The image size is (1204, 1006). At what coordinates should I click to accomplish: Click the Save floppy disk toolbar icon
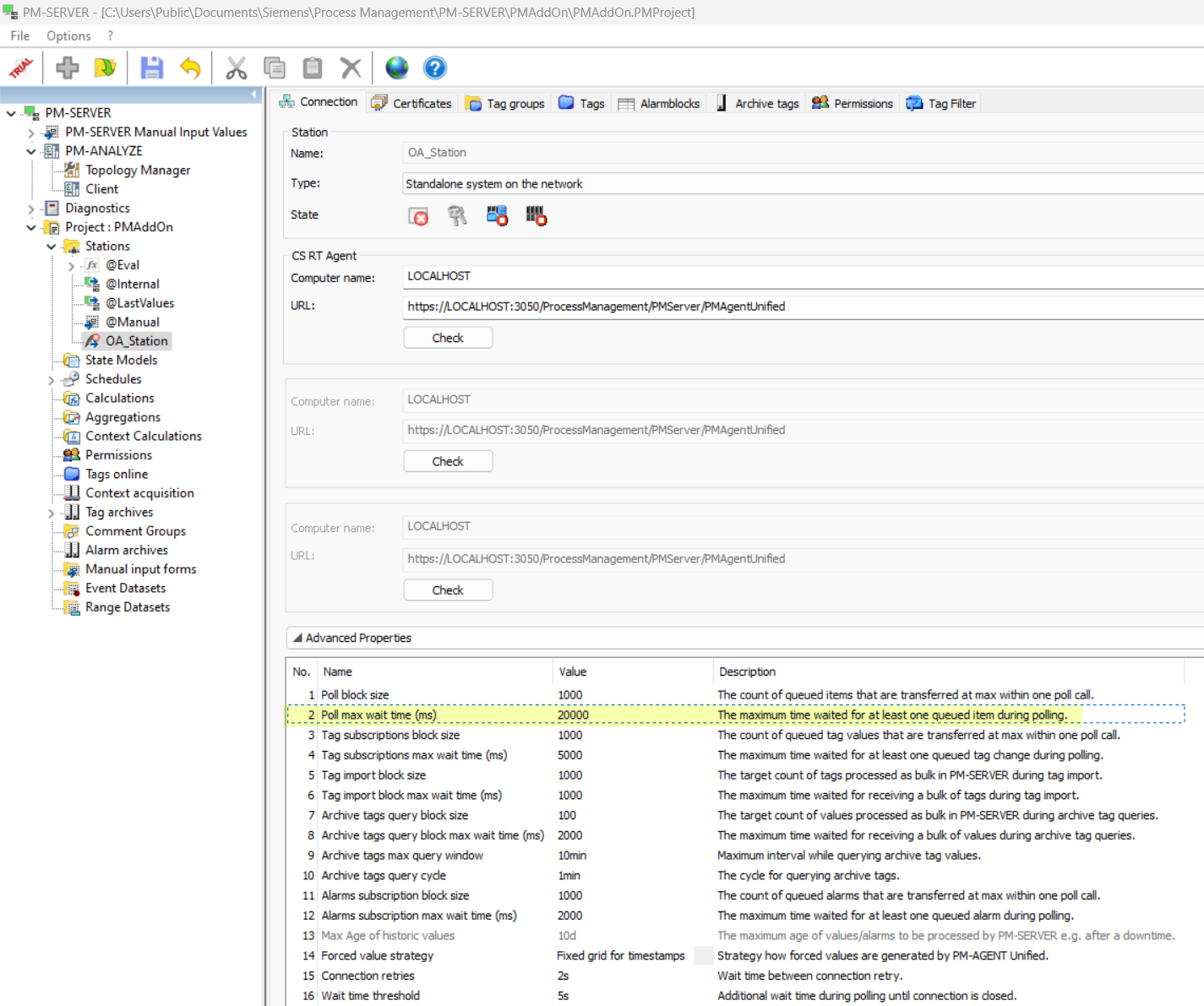click(x=152, y=68)
